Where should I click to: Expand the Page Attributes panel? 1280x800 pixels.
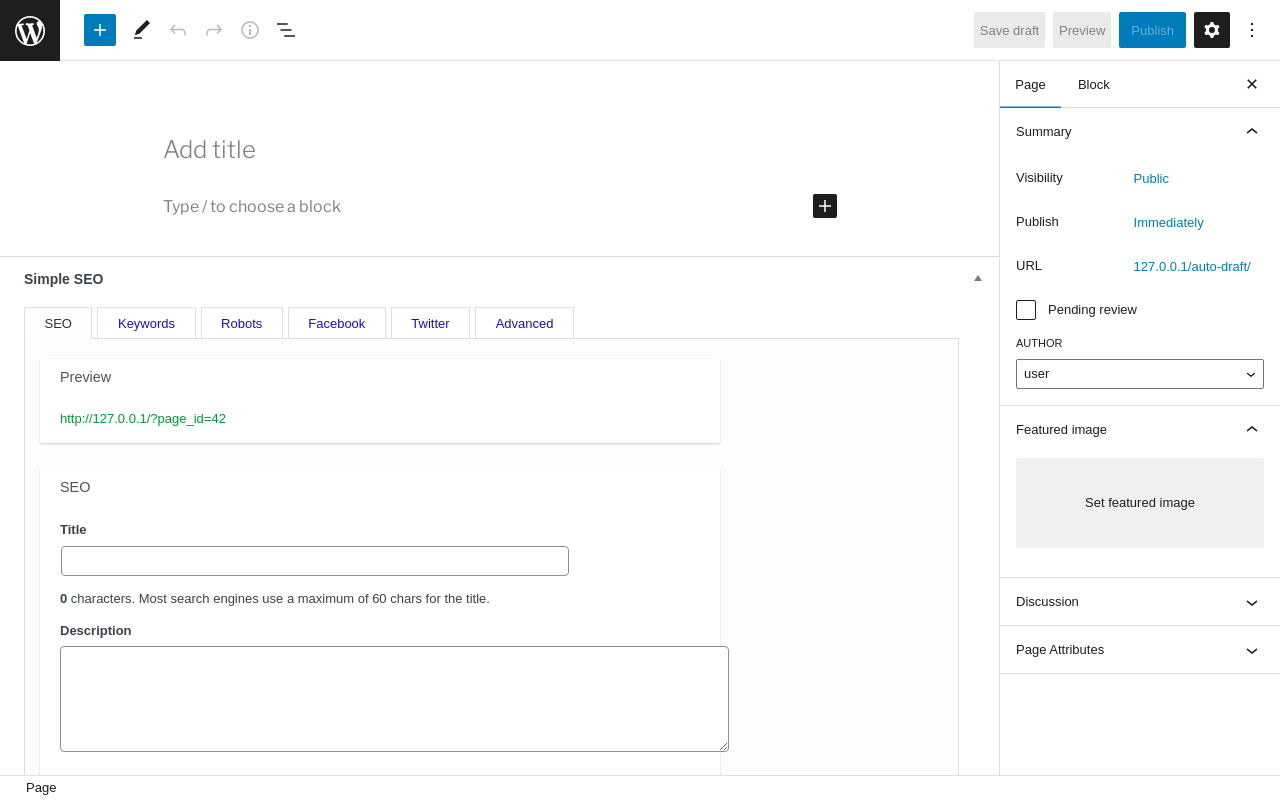pos(1140,650)
